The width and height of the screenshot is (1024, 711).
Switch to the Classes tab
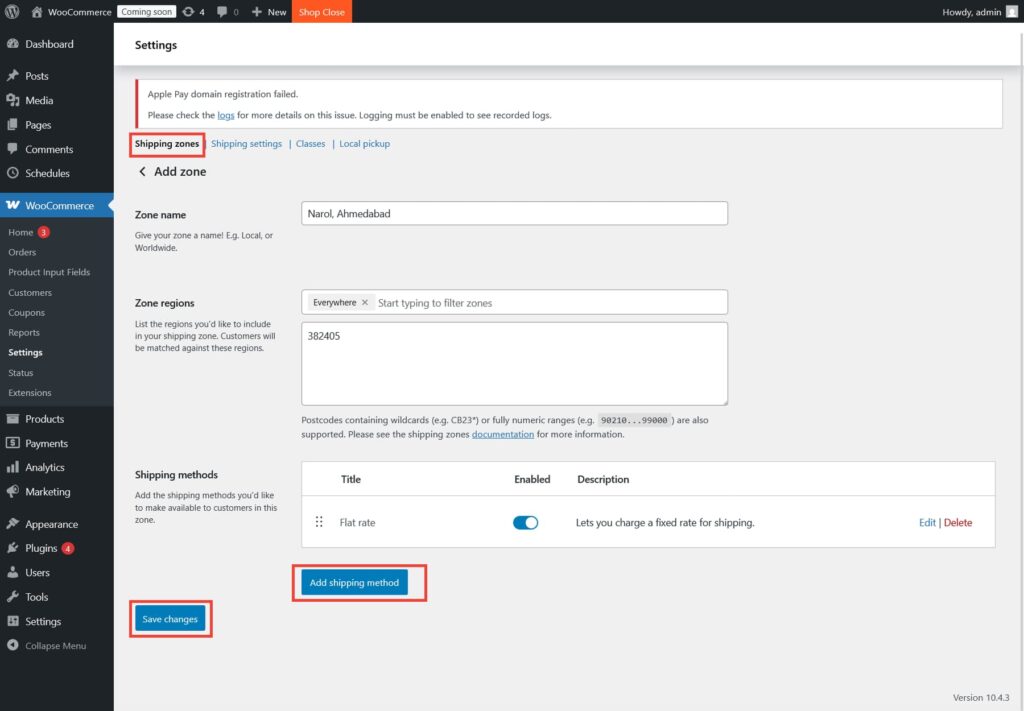pyautogui.click(x=310, y=143)
